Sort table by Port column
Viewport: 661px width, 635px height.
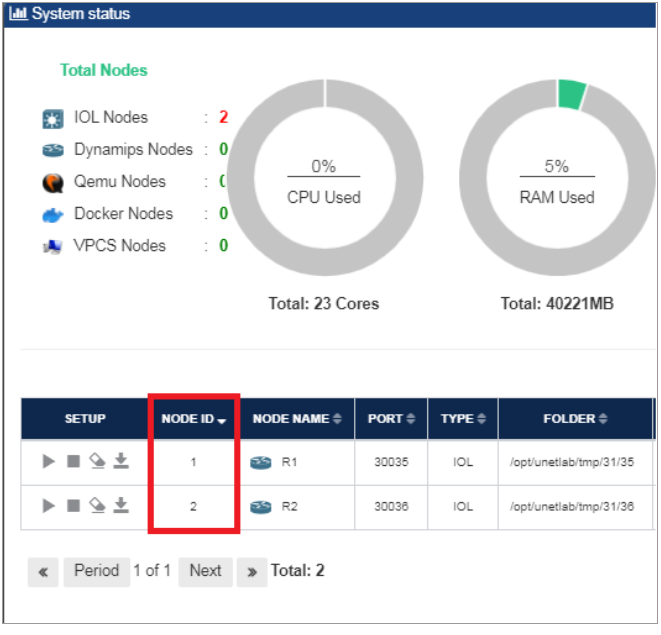[391, 419]
